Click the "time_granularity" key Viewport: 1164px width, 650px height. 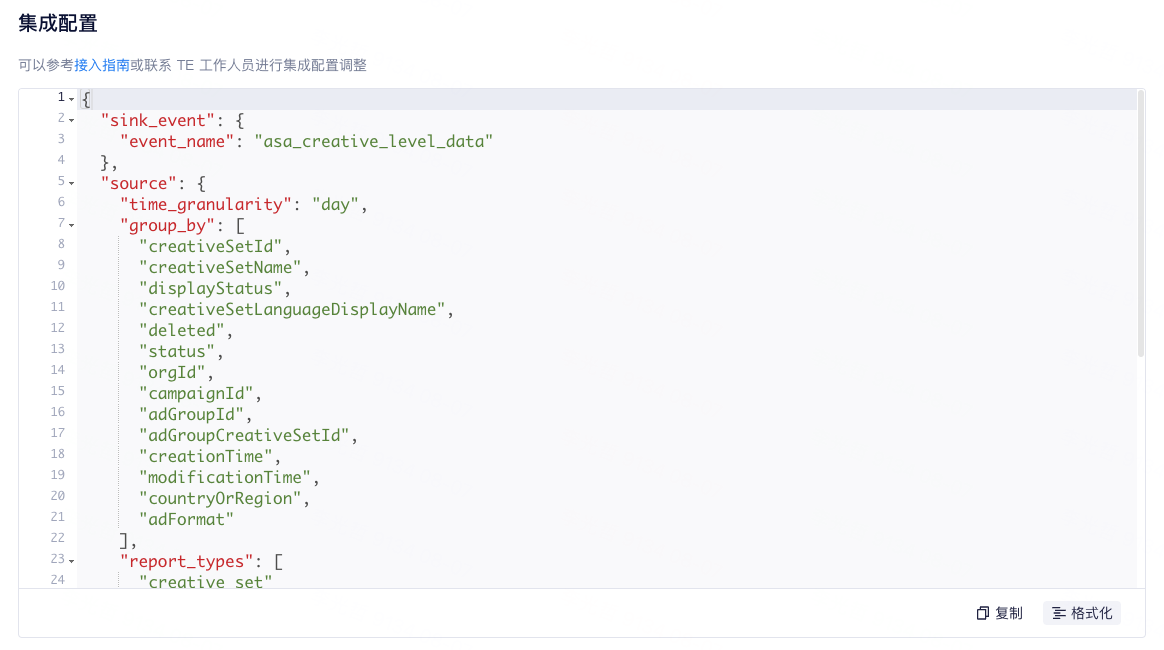tap(206, 204)
